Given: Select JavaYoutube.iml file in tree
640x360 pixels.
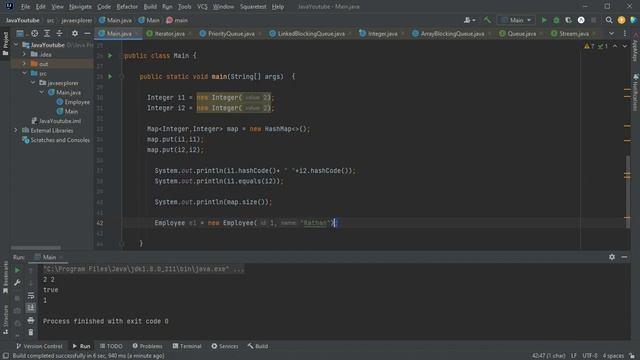Looking at the screenshot, I should (x=56, y=121).
